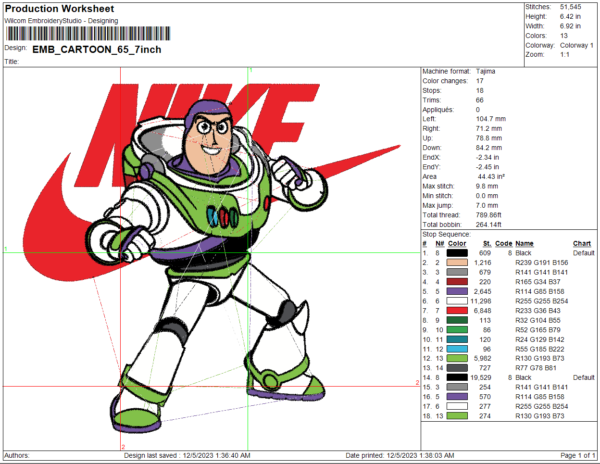Click the Area value 44.43 in²
Image resolution: width=600 pixels, height=464 pixels.
[491, 176]
